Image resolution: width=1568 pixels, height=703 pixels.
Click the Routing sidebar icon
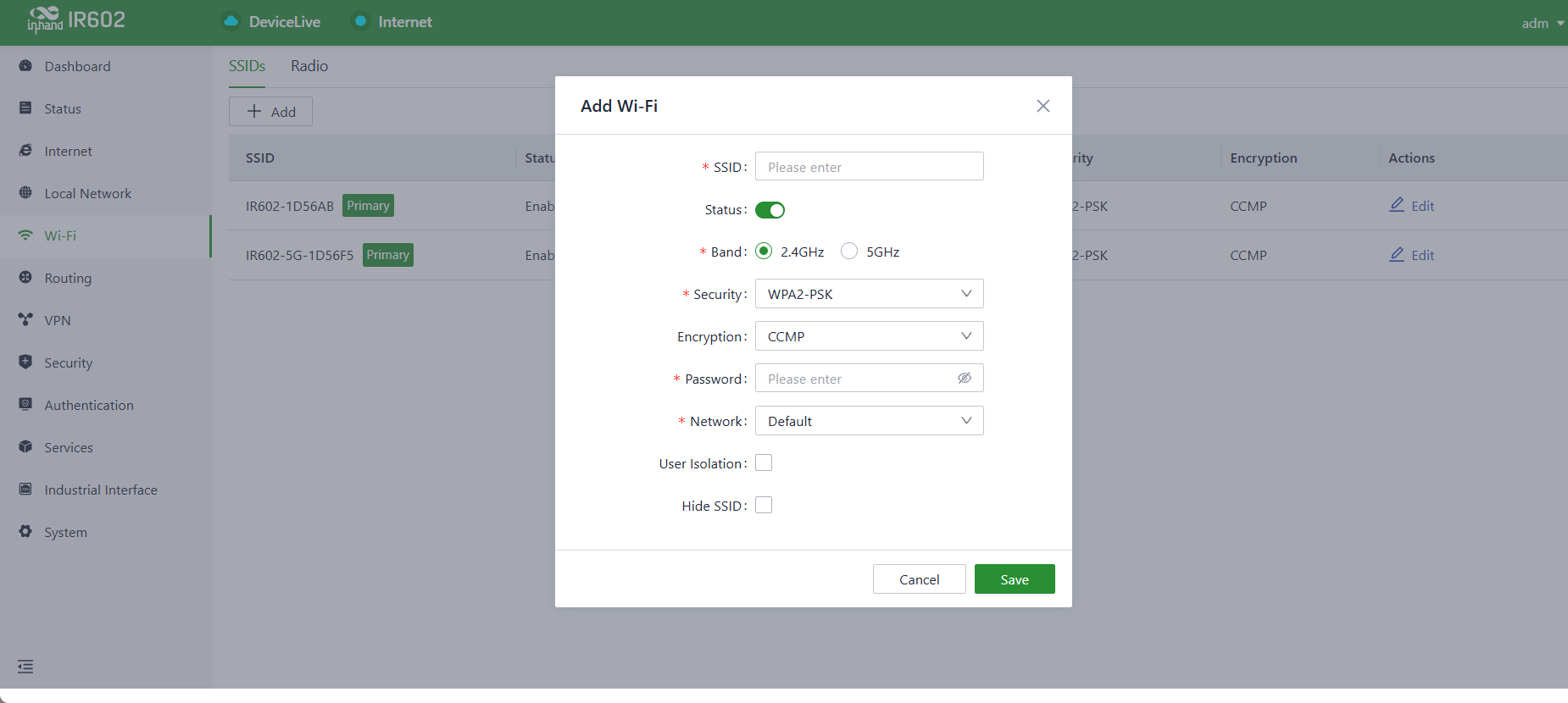25,278
